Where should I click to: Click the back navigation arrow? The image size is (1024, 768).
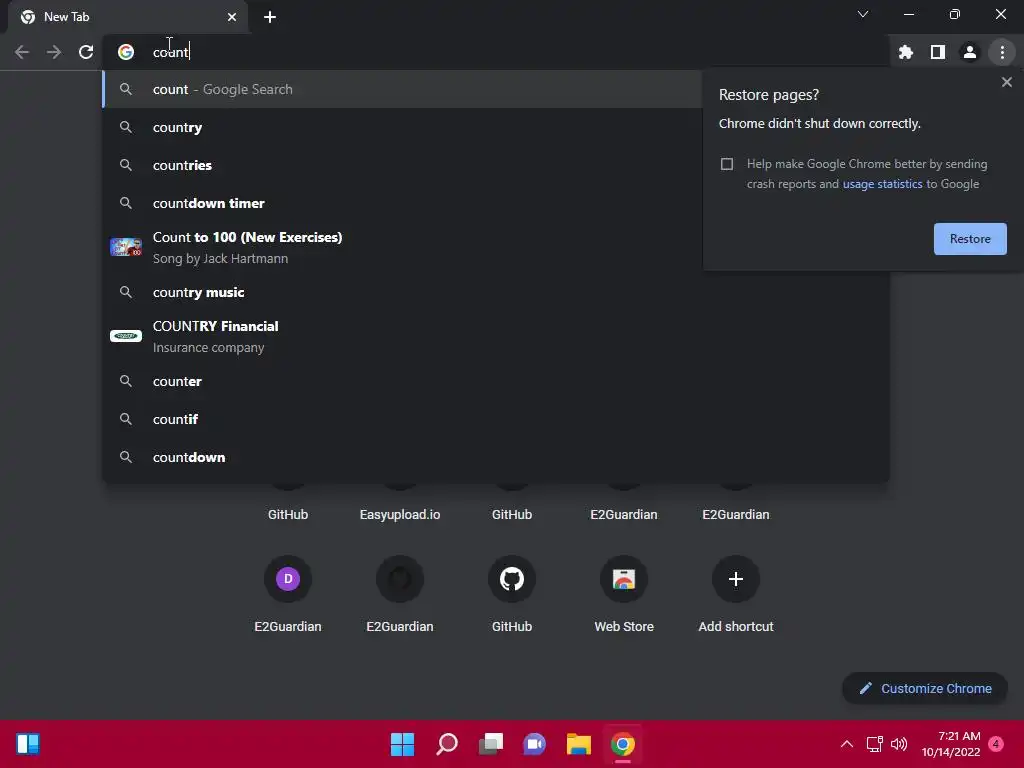(22, 52)
